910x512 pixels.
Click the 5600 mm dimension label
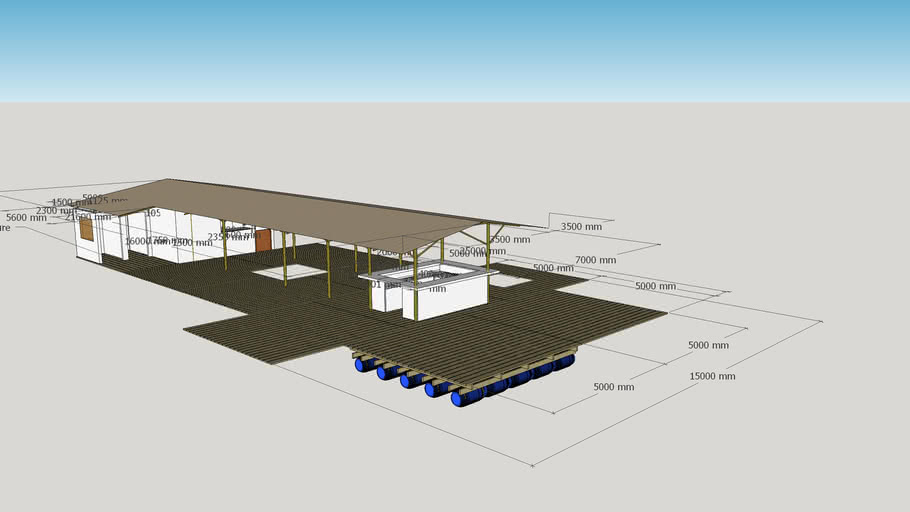pyautogui.click(x=26, y=217)
